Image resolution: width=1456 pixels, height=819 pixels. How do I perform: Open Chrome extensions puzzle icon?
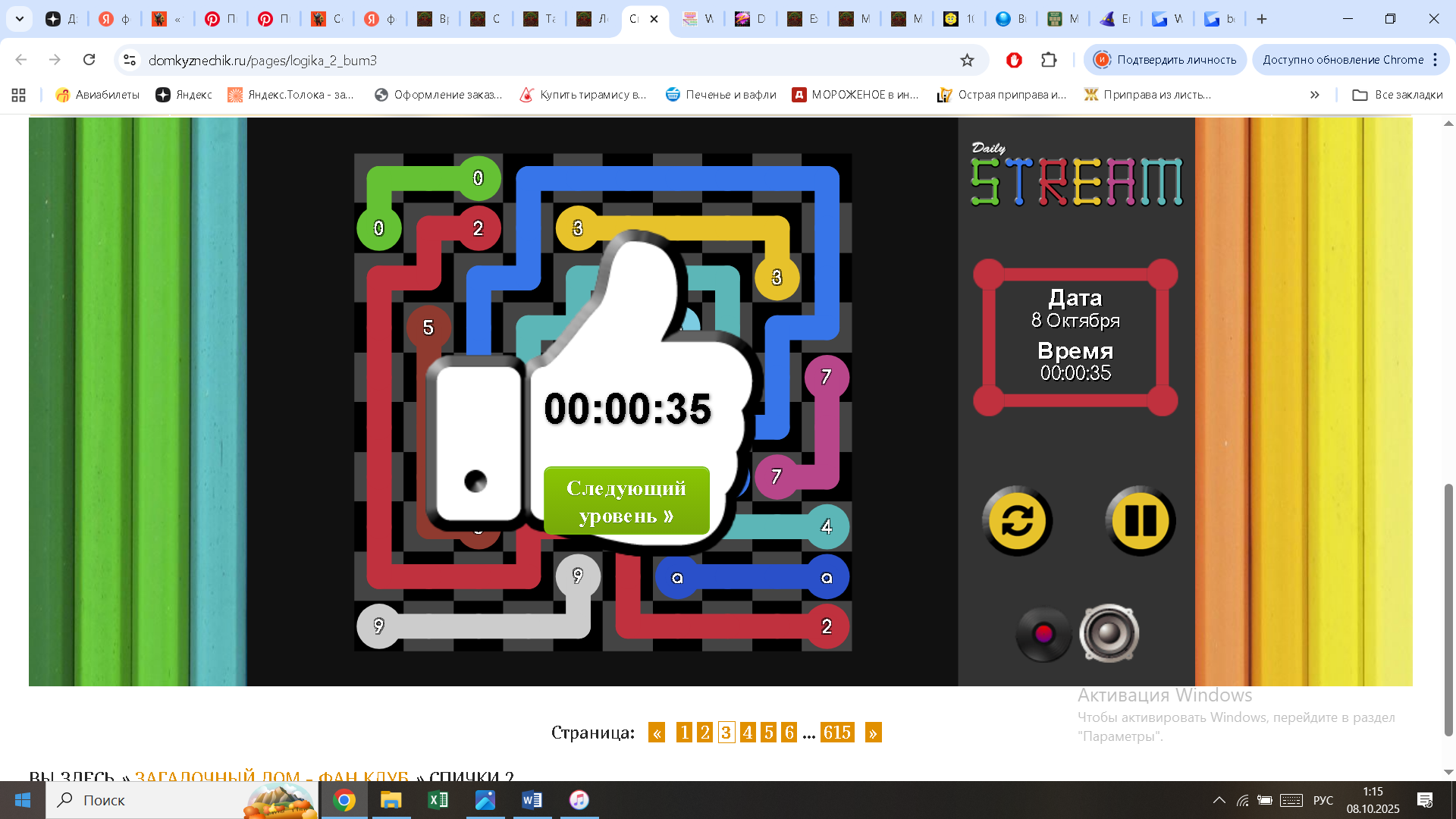[x=1049, y=60]
